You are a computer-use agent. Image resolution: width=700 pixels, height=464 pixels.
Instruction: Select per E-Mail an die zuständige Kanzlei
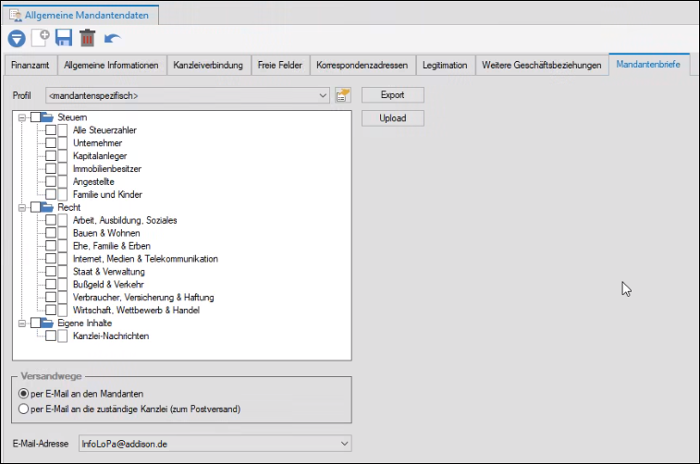coord(23,409)
